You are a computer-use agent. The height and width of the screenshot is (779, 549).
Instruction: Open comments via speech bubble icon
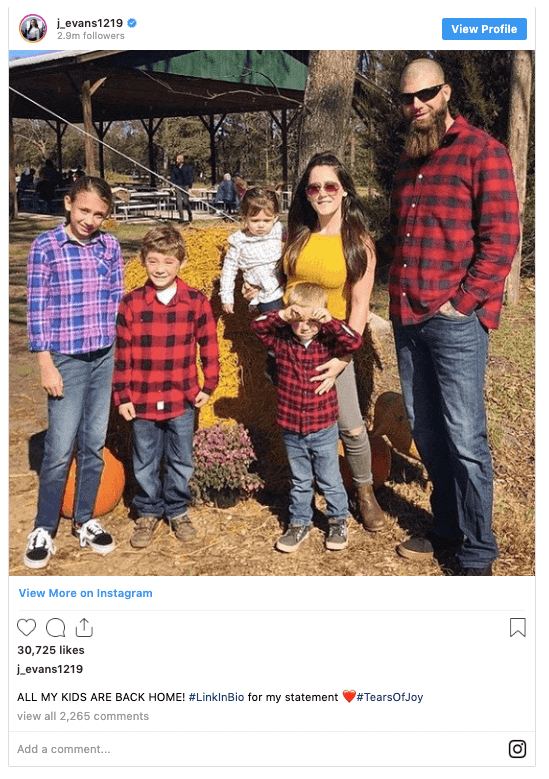point(56,627)
